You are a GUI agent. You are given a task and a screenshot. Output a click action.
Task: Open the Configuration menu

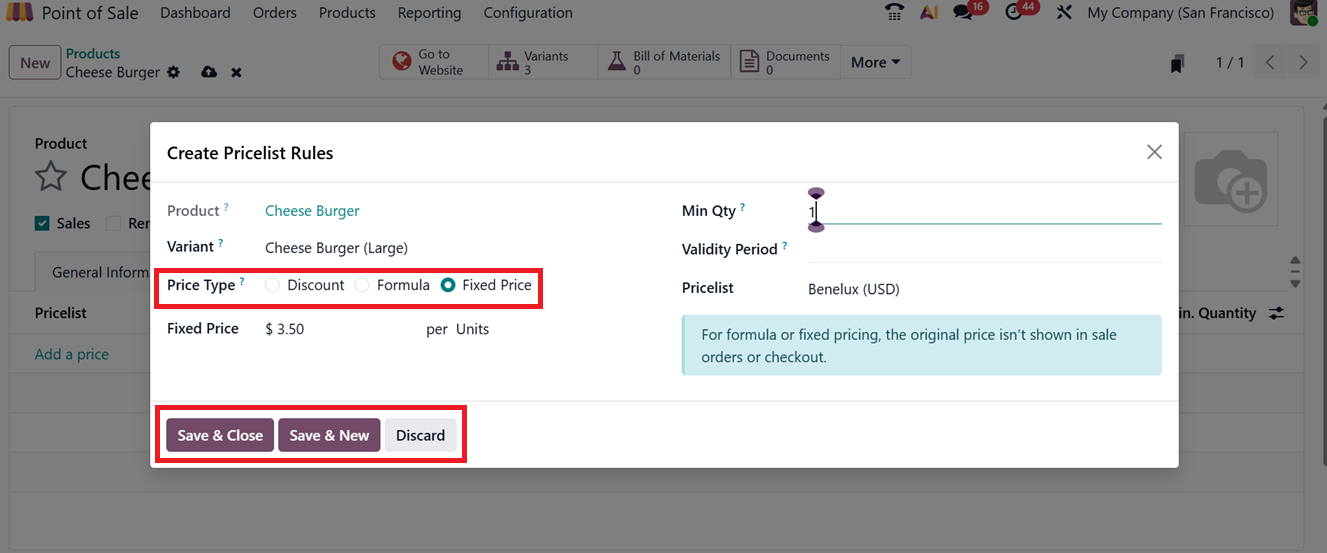click(x=528, y=13)
